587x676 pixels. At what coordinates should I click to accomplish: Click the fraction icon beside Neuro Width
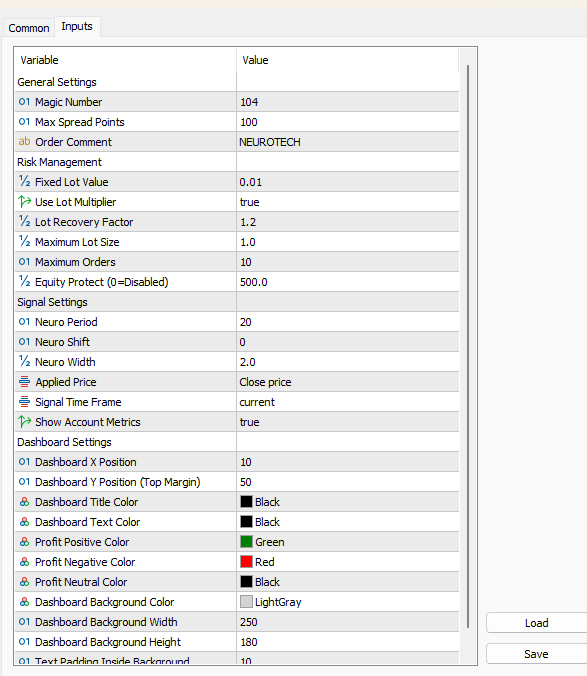25,361
